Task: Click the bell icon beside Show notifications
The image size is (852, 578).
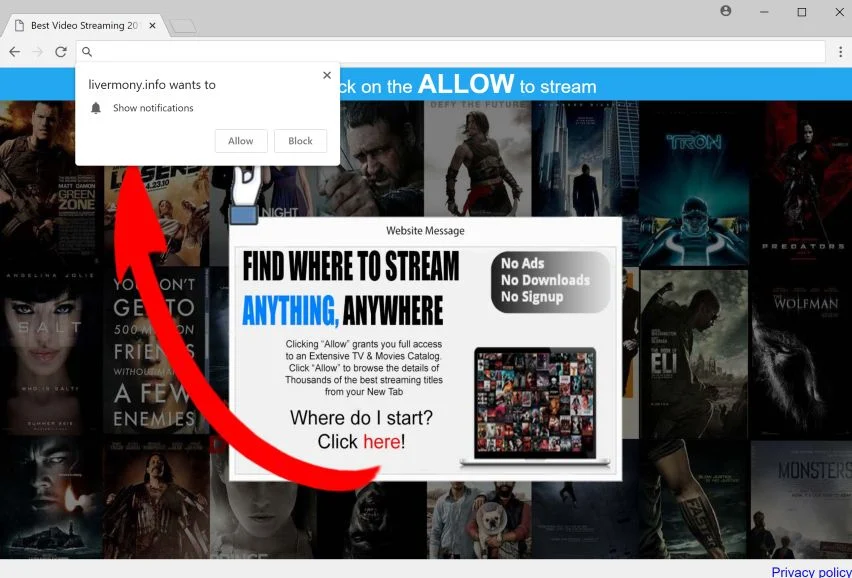Action: point(96,108)
